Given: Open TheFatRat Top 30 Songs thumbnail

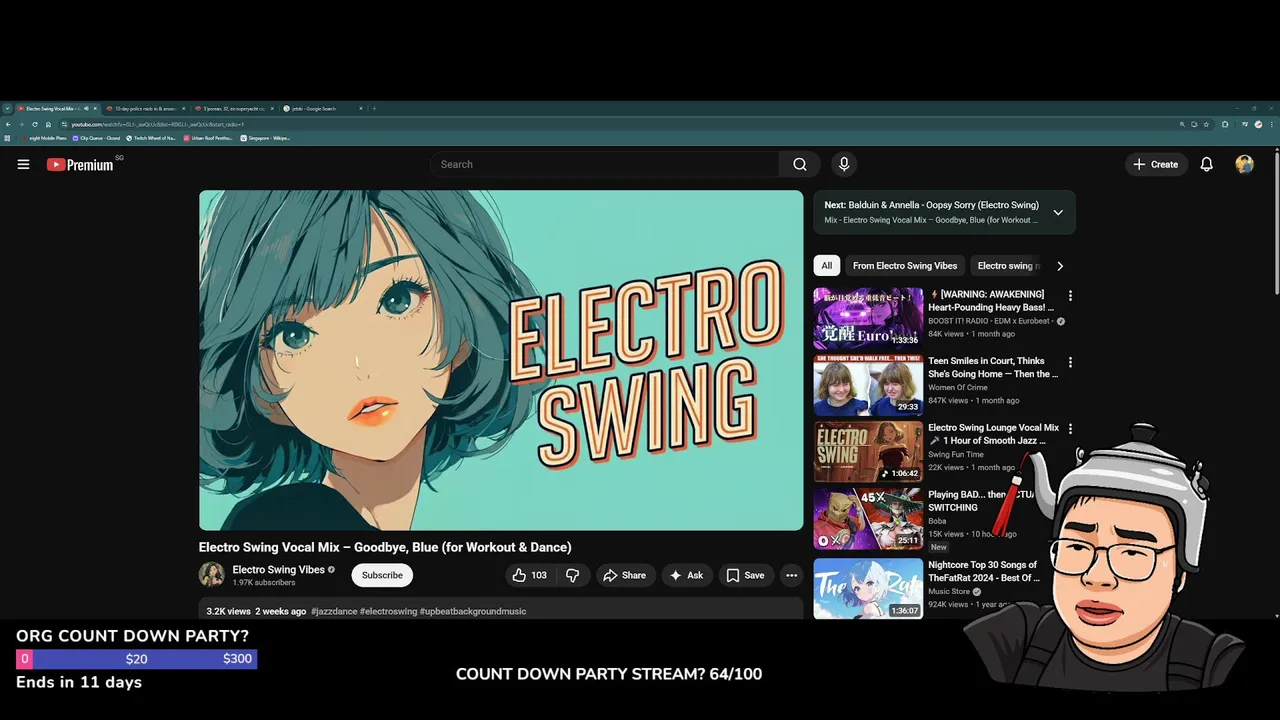Looking at the screenshot, I should point(868,588).
